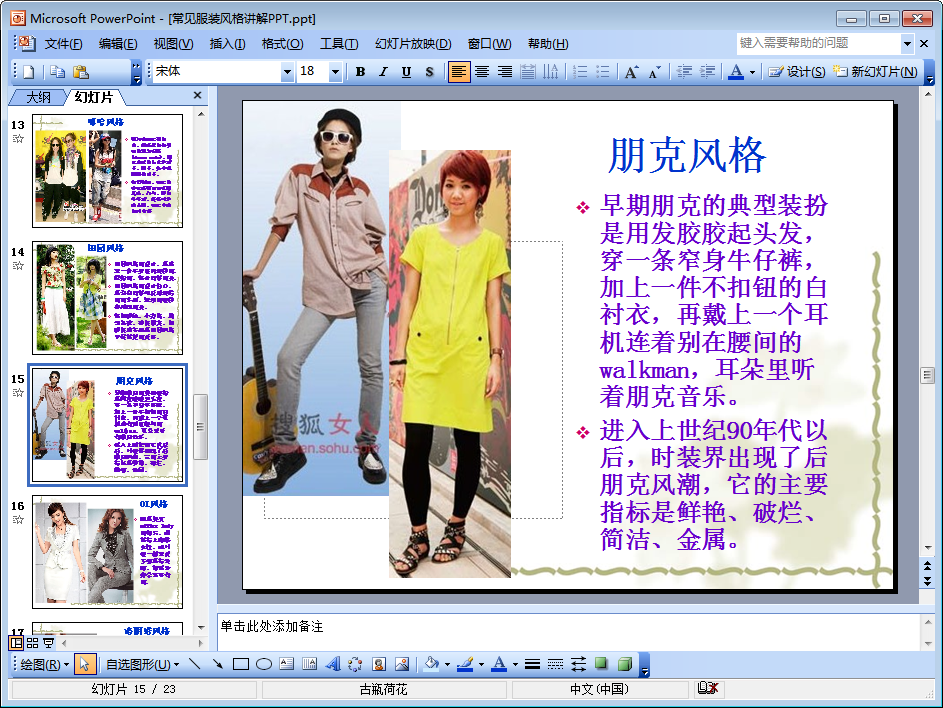Open font size dropdown showing 18
The height and width of the screenshot is (708, 943).
pyautogui.click(x=336, y=72)
